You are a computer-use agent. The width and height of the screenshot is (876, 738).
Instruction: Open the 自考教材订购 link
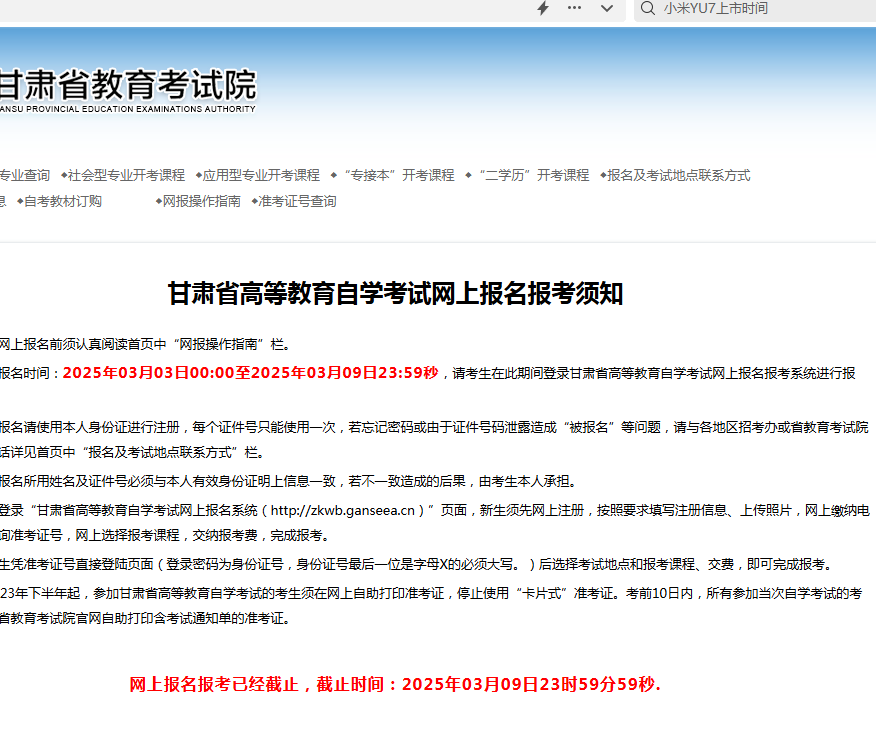(63, 201)
